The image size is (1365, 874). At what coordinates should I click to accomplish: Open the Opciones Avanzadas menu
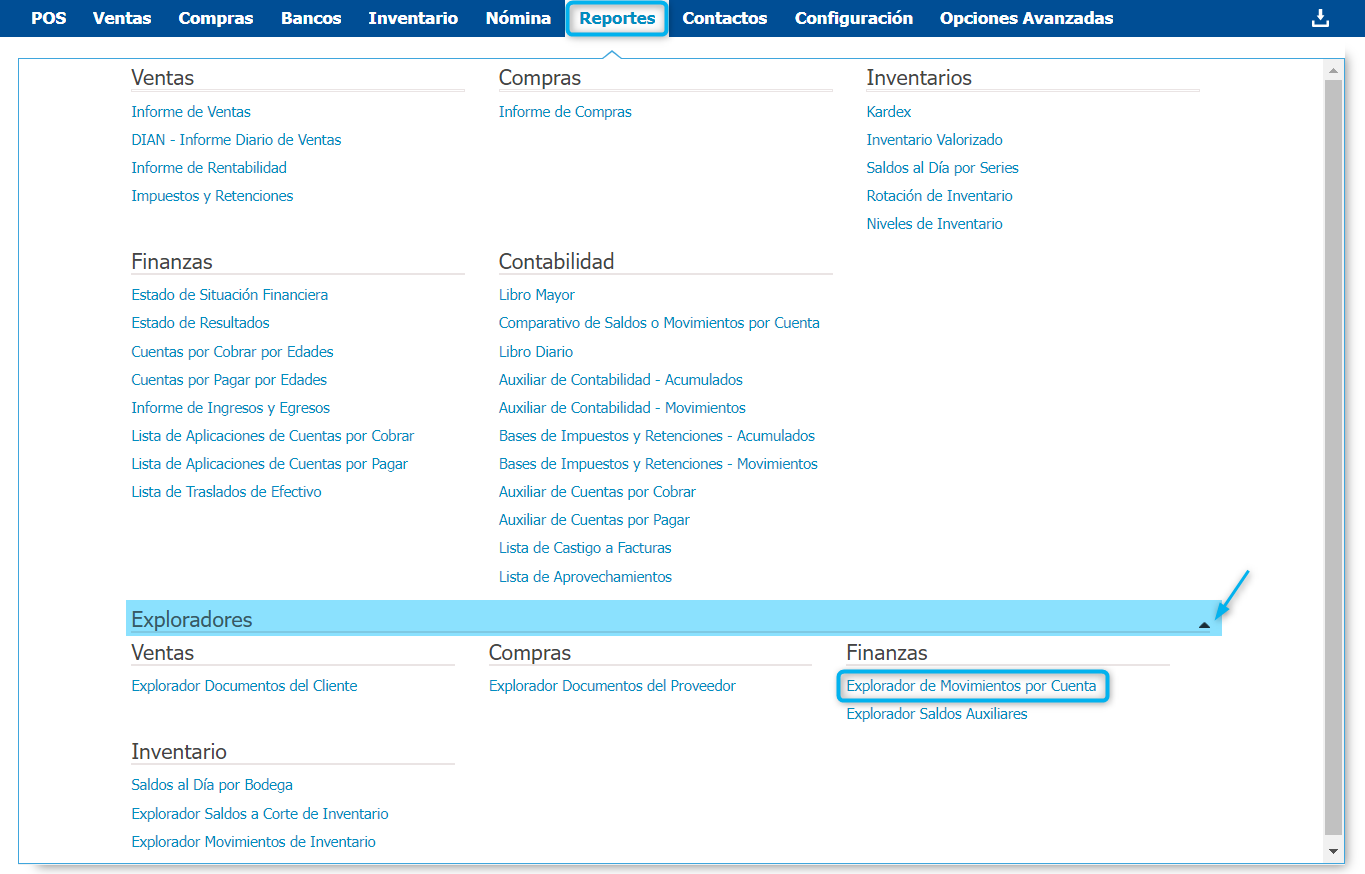pos(1026,18)
